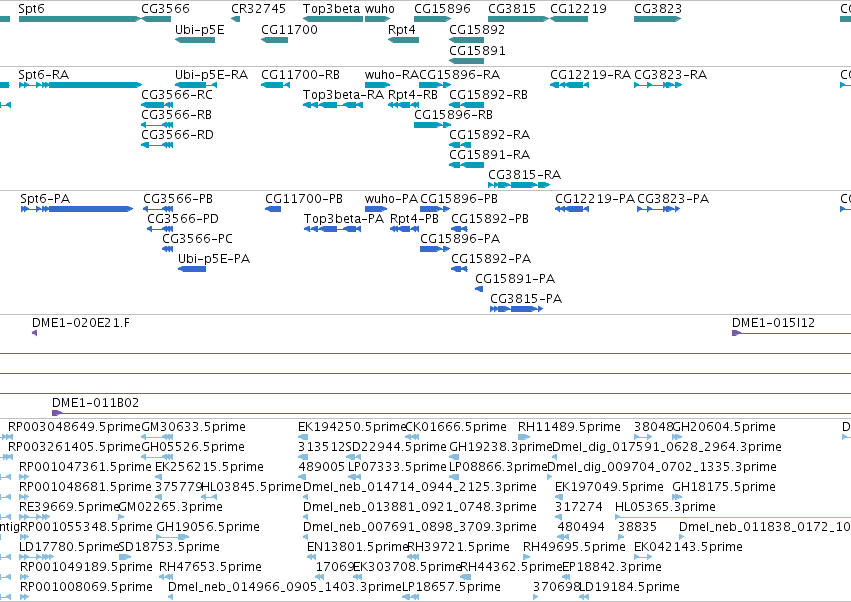Click the CG15891-PA protein label

[x=515, y=279]
